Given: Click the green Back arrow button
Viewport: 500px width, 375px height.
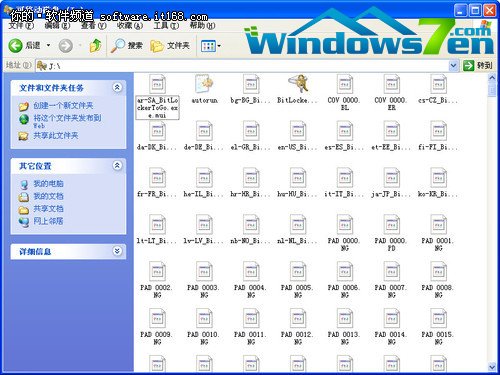Looking at the screenshot, I should coord(15,46).
